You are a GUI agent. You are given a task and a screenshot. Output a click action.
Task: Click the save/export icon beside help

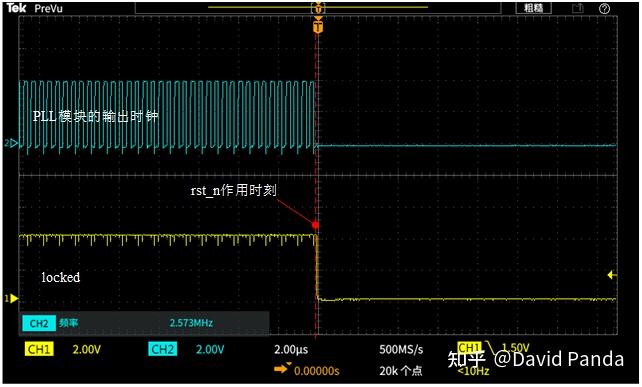pos(577,8)
